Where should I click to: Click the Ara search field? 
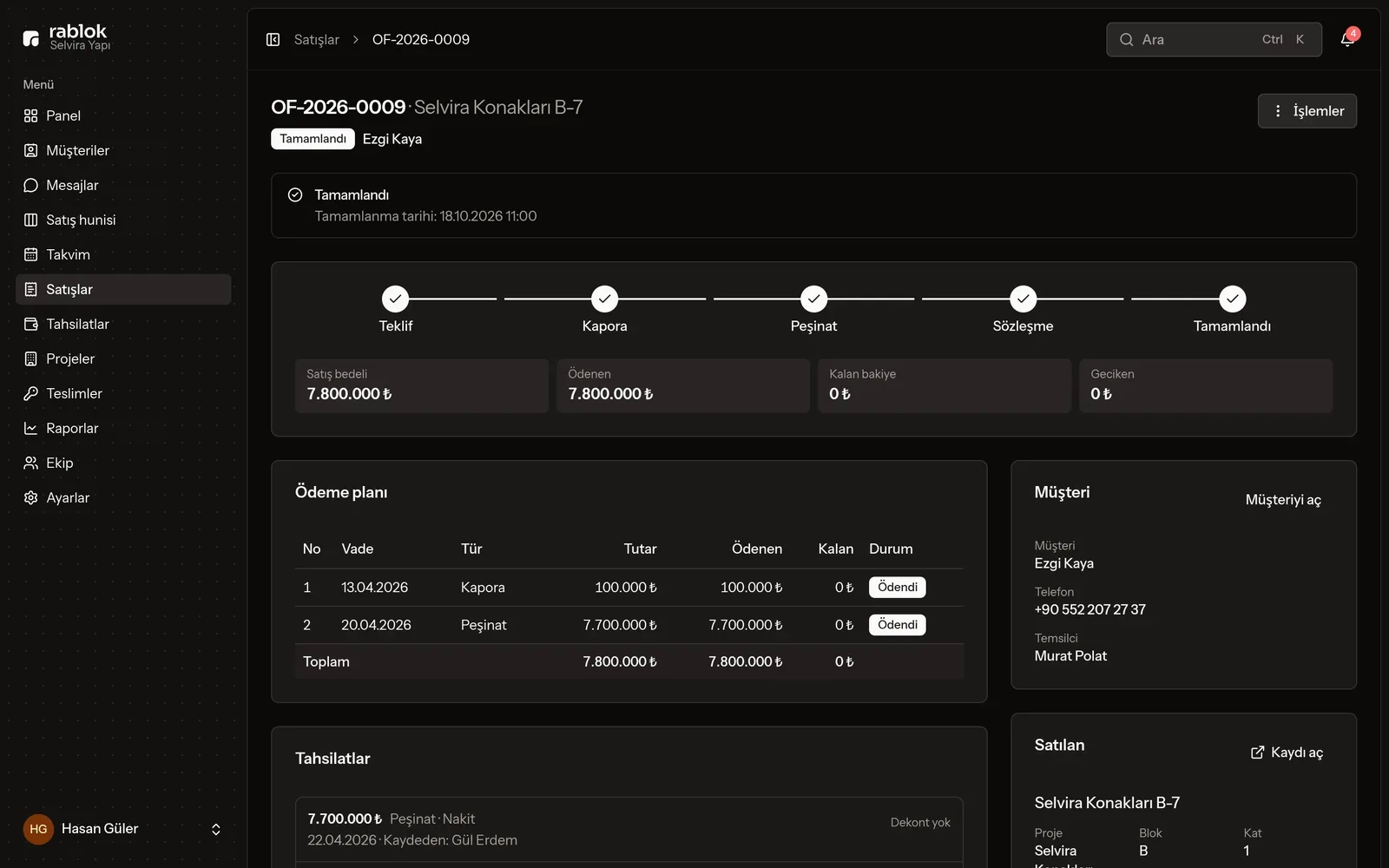point(1214,39)
